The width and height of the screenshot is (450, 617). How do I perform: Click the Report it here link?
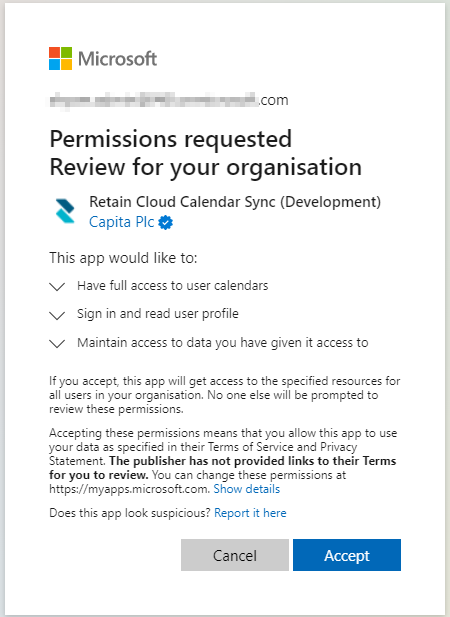click(x=250, y=513)
